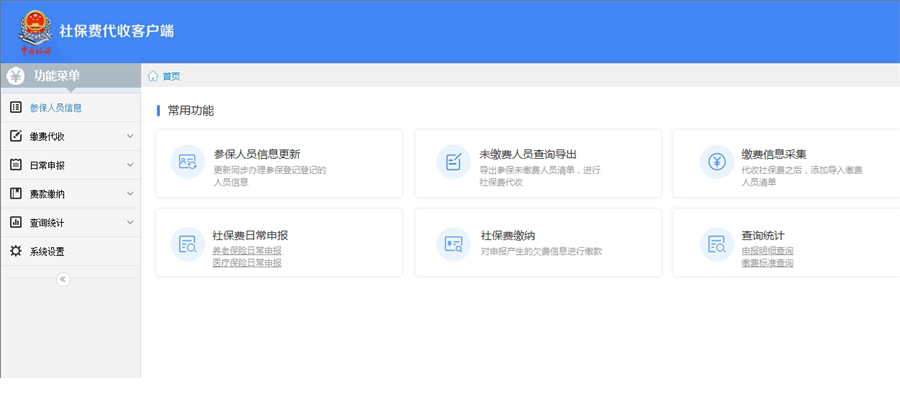This screenshot has width=900, height=393.
Task: Open the 申报明细查询 link
Action: coord(767,251)
